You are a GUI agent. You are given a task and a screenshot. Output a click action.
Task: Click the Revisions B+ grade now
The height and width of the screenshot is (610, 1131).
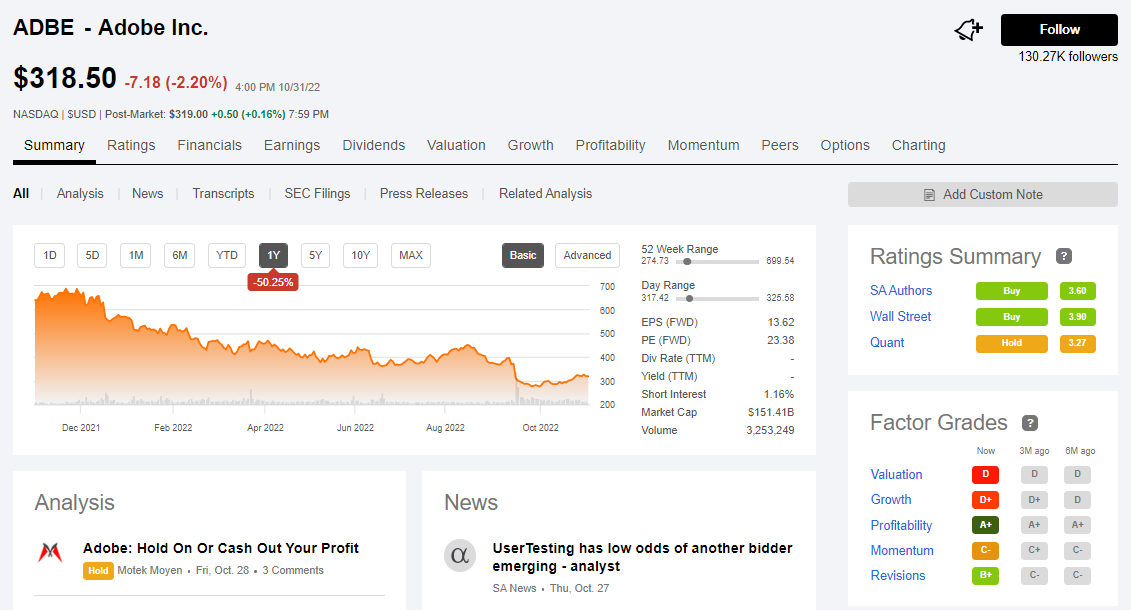tap(985, 575)
